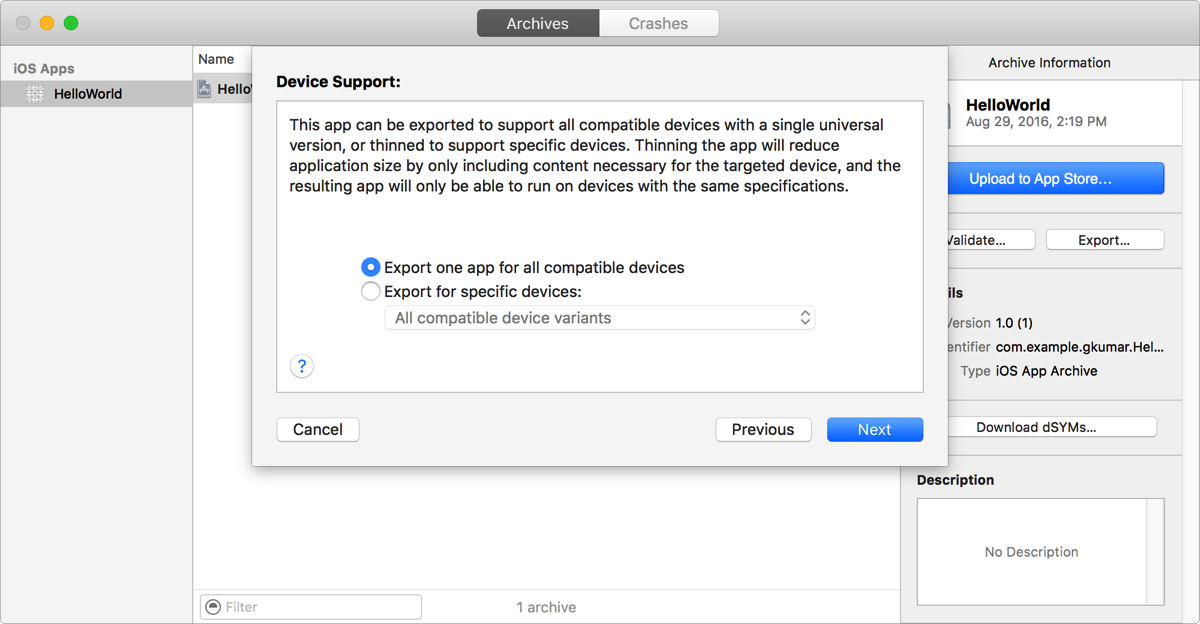
Task: Open help with the question mark button
Action: 302,366
